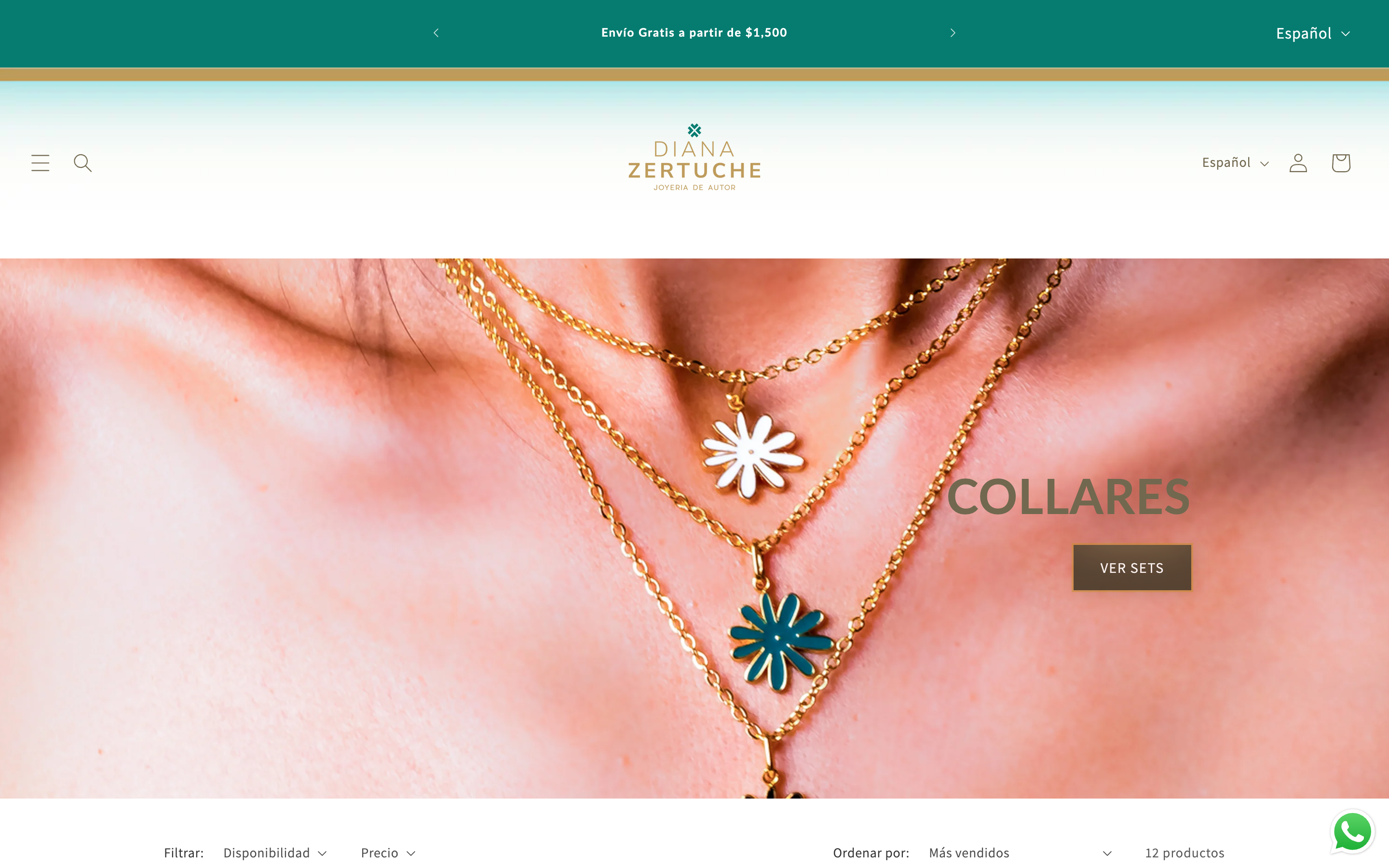Click the VER SETS button
This screenshot has width=1389, height=868.
point(1132,568)
